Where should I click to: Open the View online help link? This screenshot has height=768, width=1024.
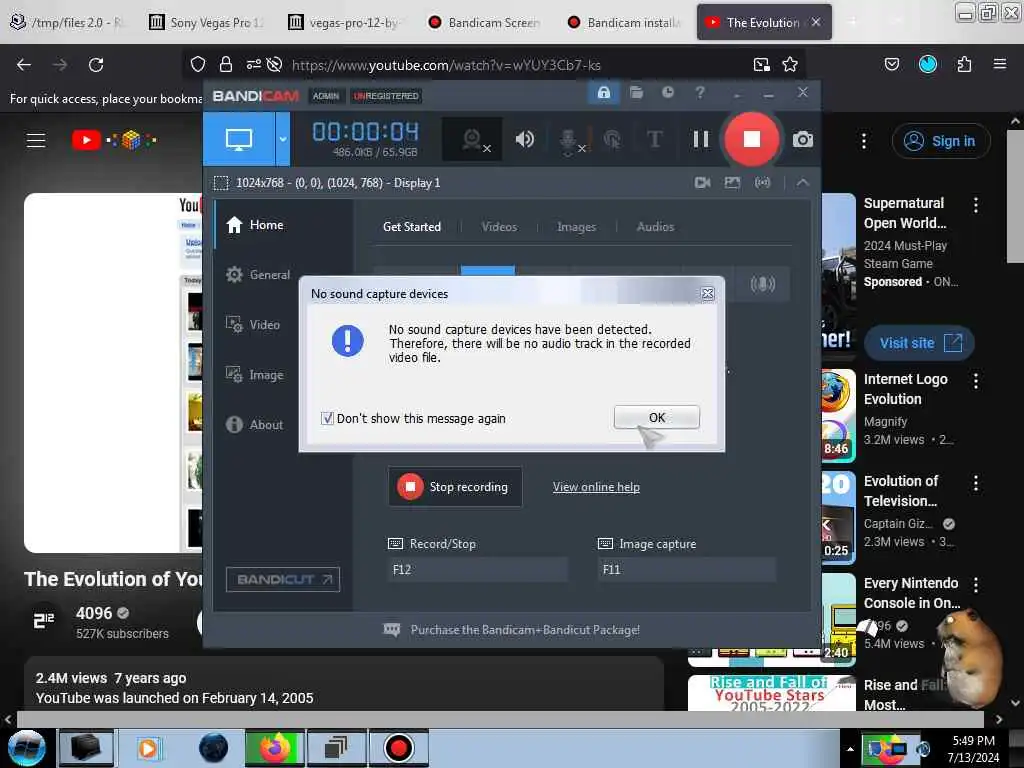[x=596, y=487]
